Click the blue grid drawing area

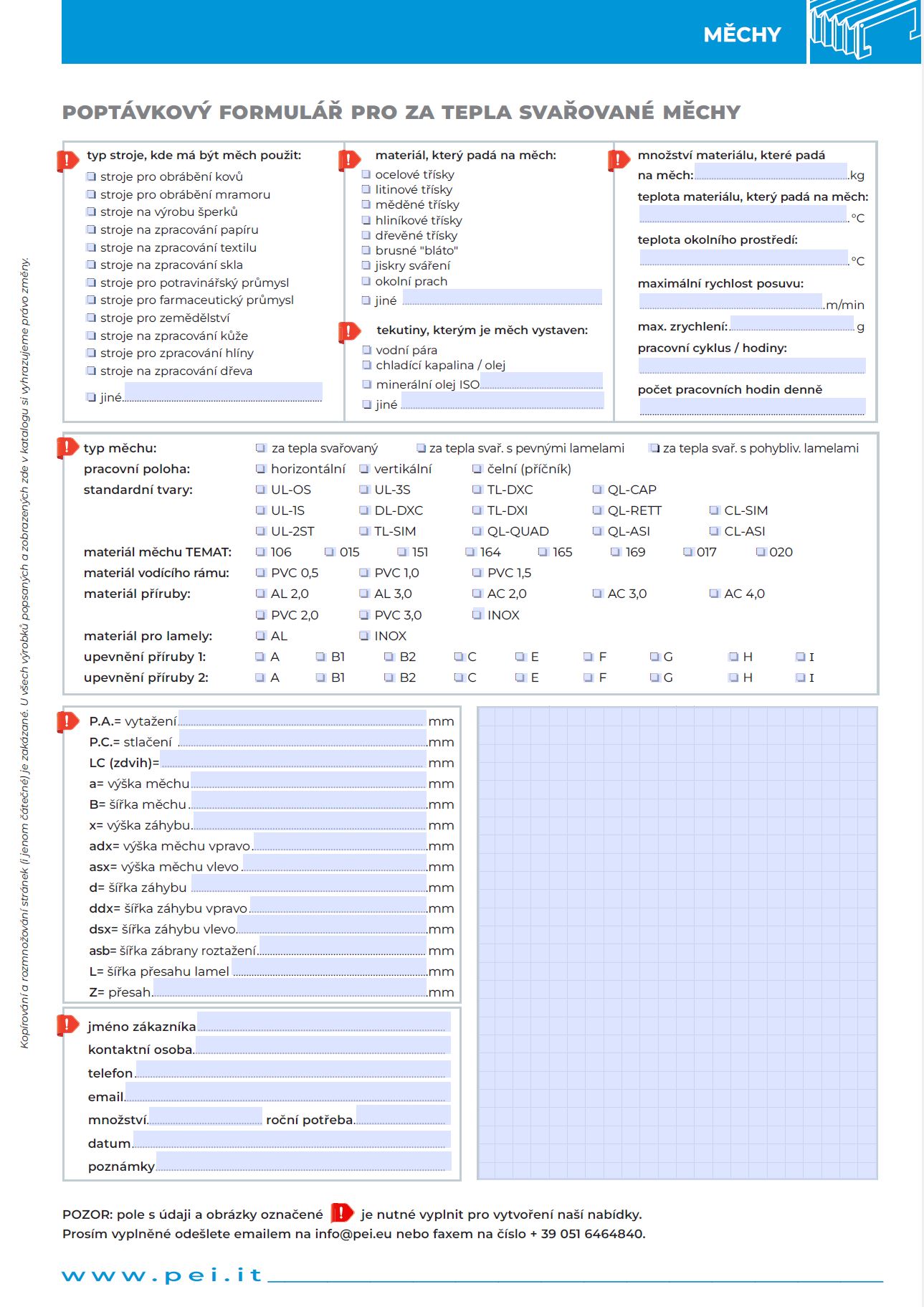point(677,943)
